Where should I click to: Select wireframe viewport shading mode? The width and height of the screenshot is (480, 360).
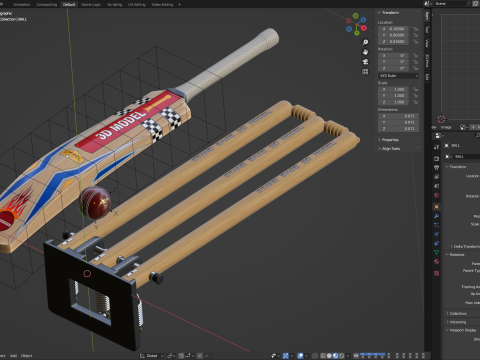[323, 356]
